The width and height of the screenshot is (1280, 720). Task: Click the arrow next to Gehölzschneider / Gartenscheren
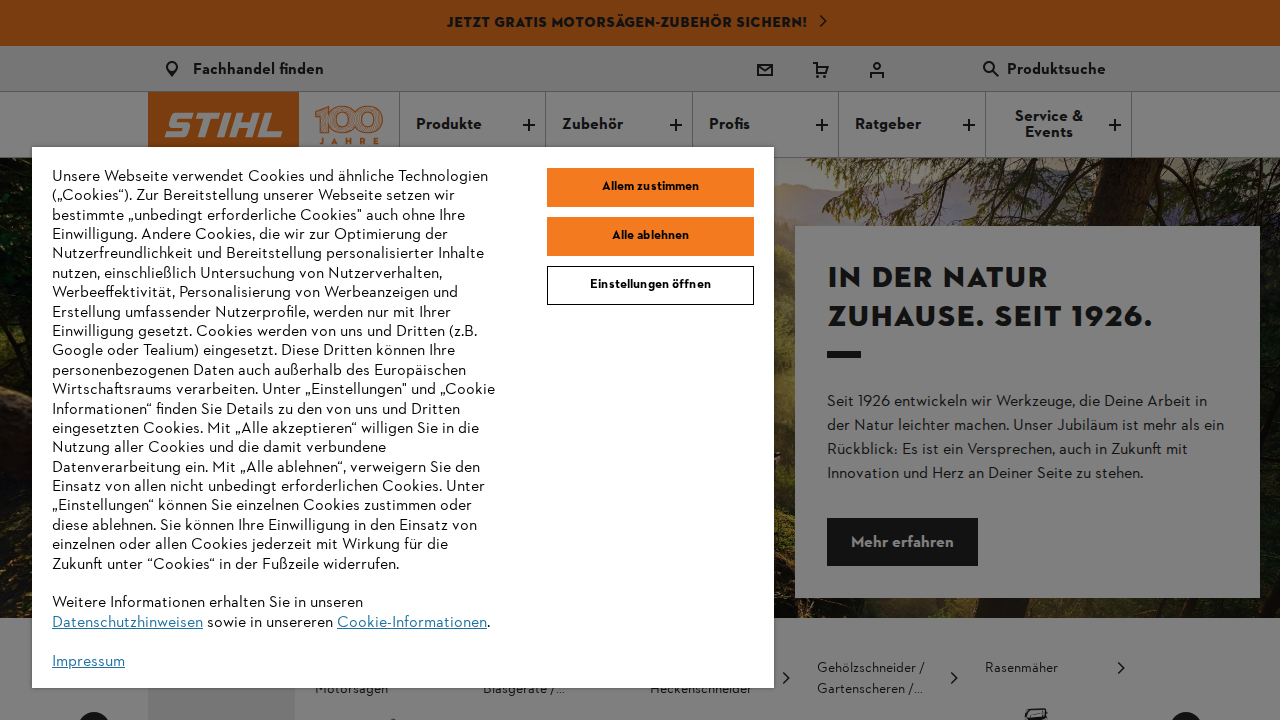(953, 677)
